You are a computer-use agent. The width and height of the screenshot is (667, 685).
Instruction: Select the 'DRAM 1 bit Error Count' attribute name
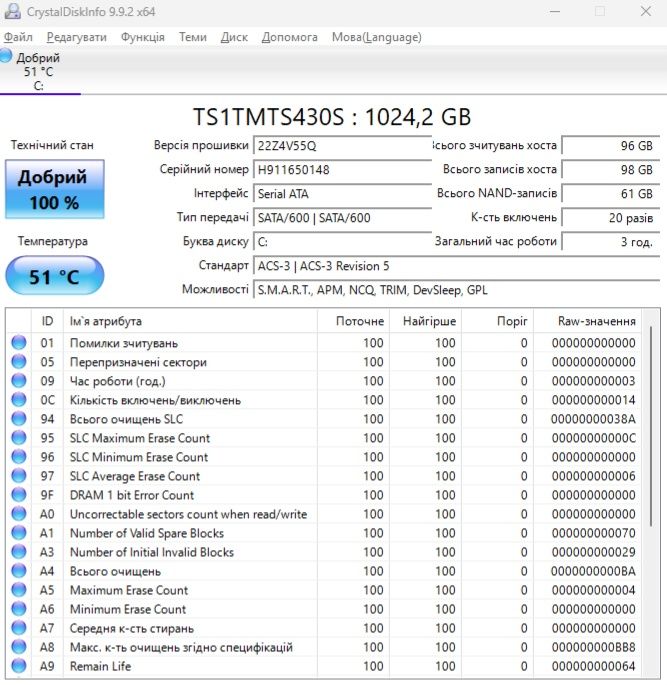[x=131, y=495]
